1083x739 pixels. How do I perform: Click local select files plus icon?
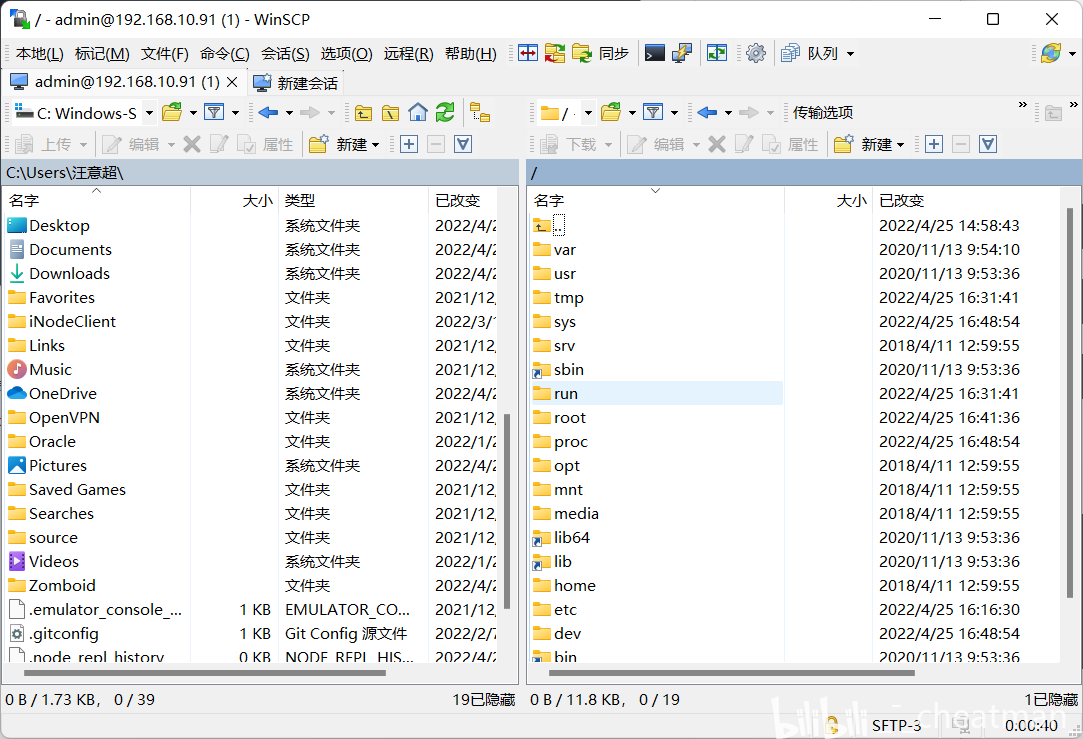point(409,144)
